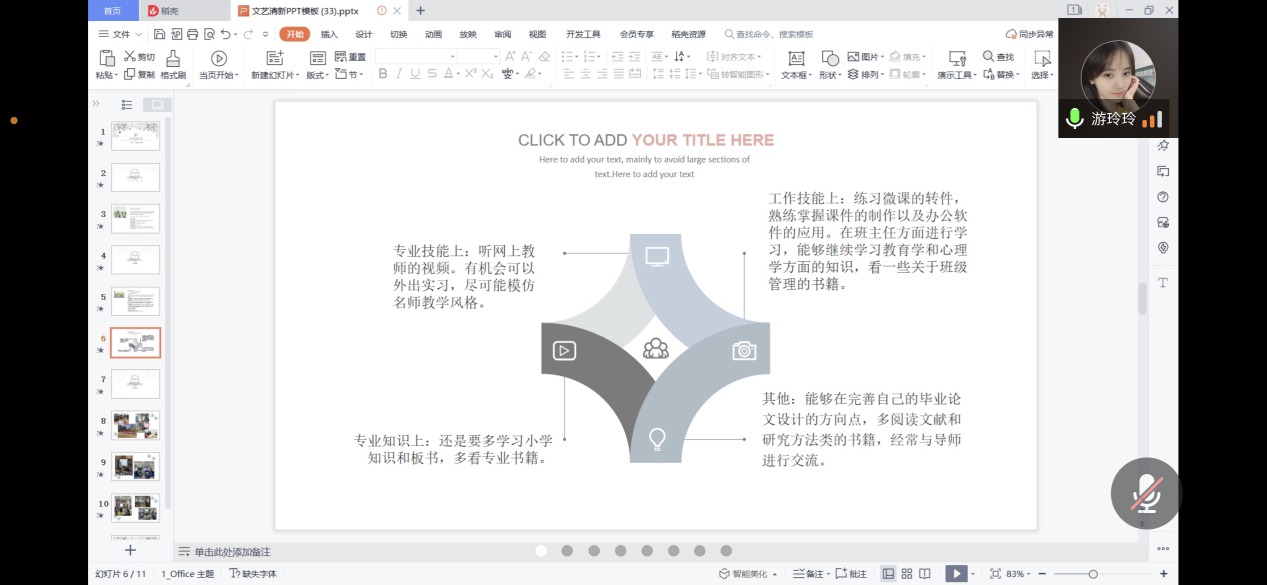The width and height of the screenshot is (1267, 585).
Task: Open the File (文件) menu dropdown
Action: tap(120, 34)
